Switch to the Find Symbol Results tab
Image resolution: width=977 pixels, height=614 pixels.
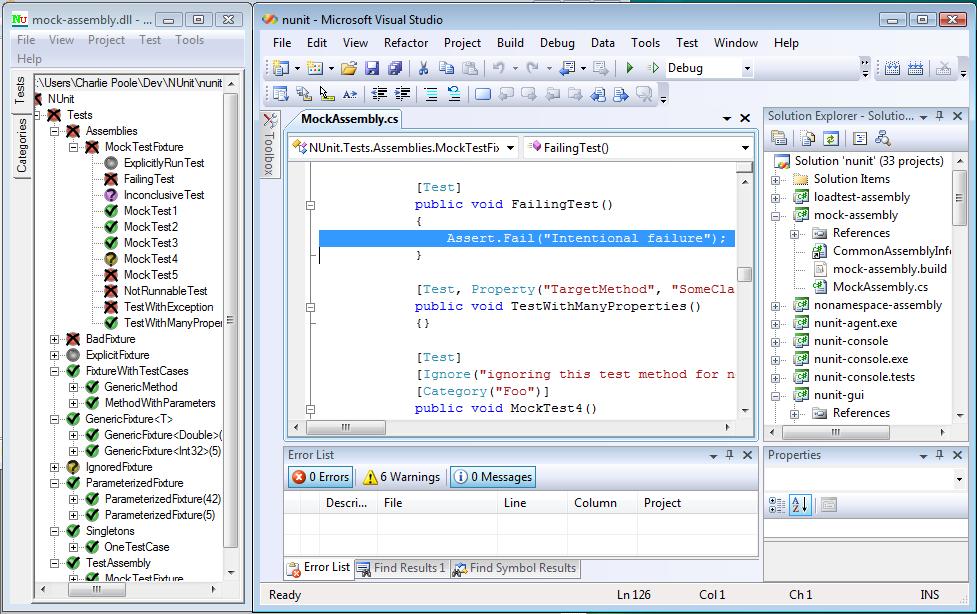515,568
